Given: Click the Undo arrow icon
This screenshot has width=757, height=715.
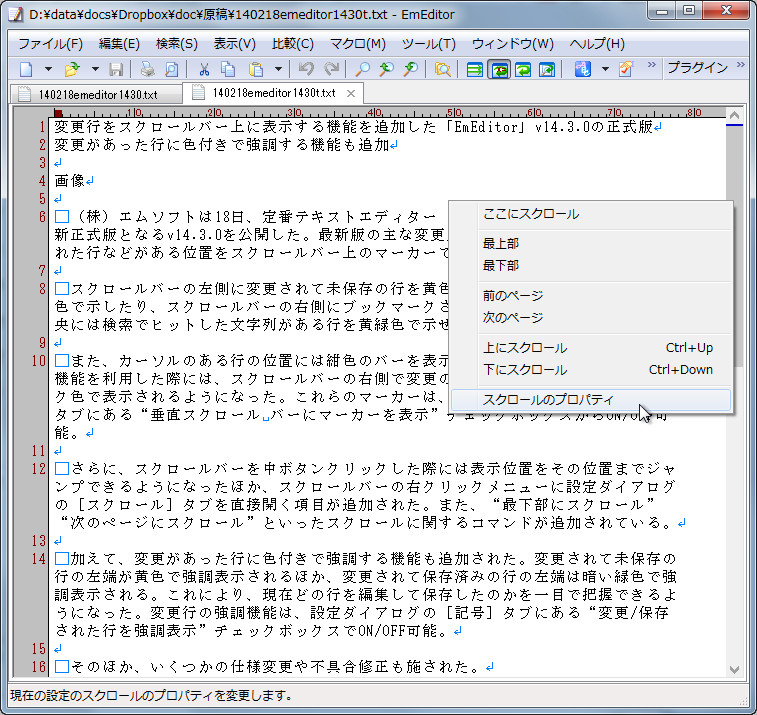Looking at the screenshot, I should (x=306, y=70).
